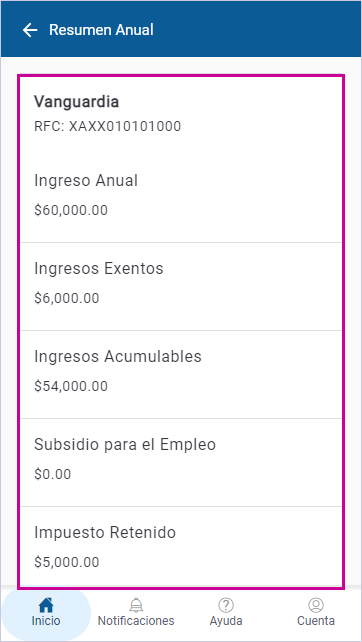Image resolution: width=362 pixels, height=642 pixels.
Task: Open the Ayuda tab label
Action: click(226, 621)
